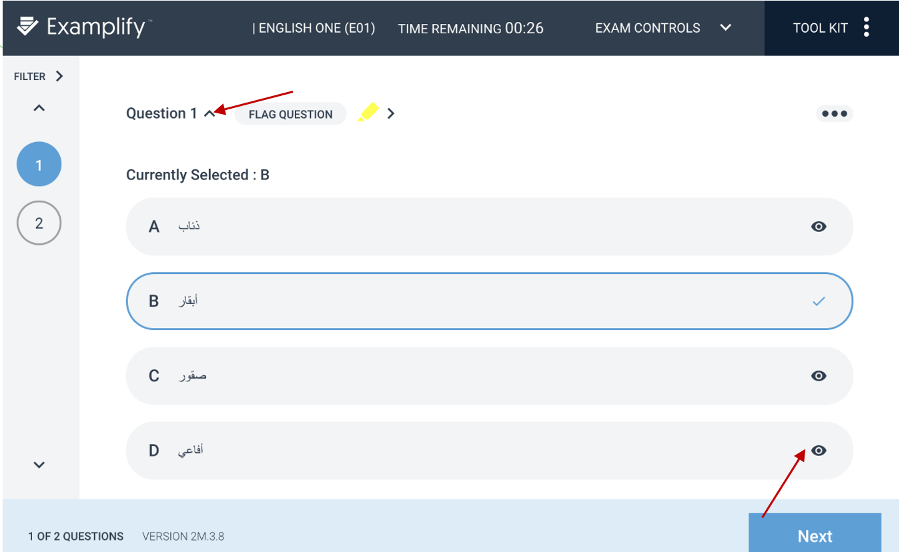Click the Flag Question button
This screenshot has width=899, height=552.
tap(290, 113)
